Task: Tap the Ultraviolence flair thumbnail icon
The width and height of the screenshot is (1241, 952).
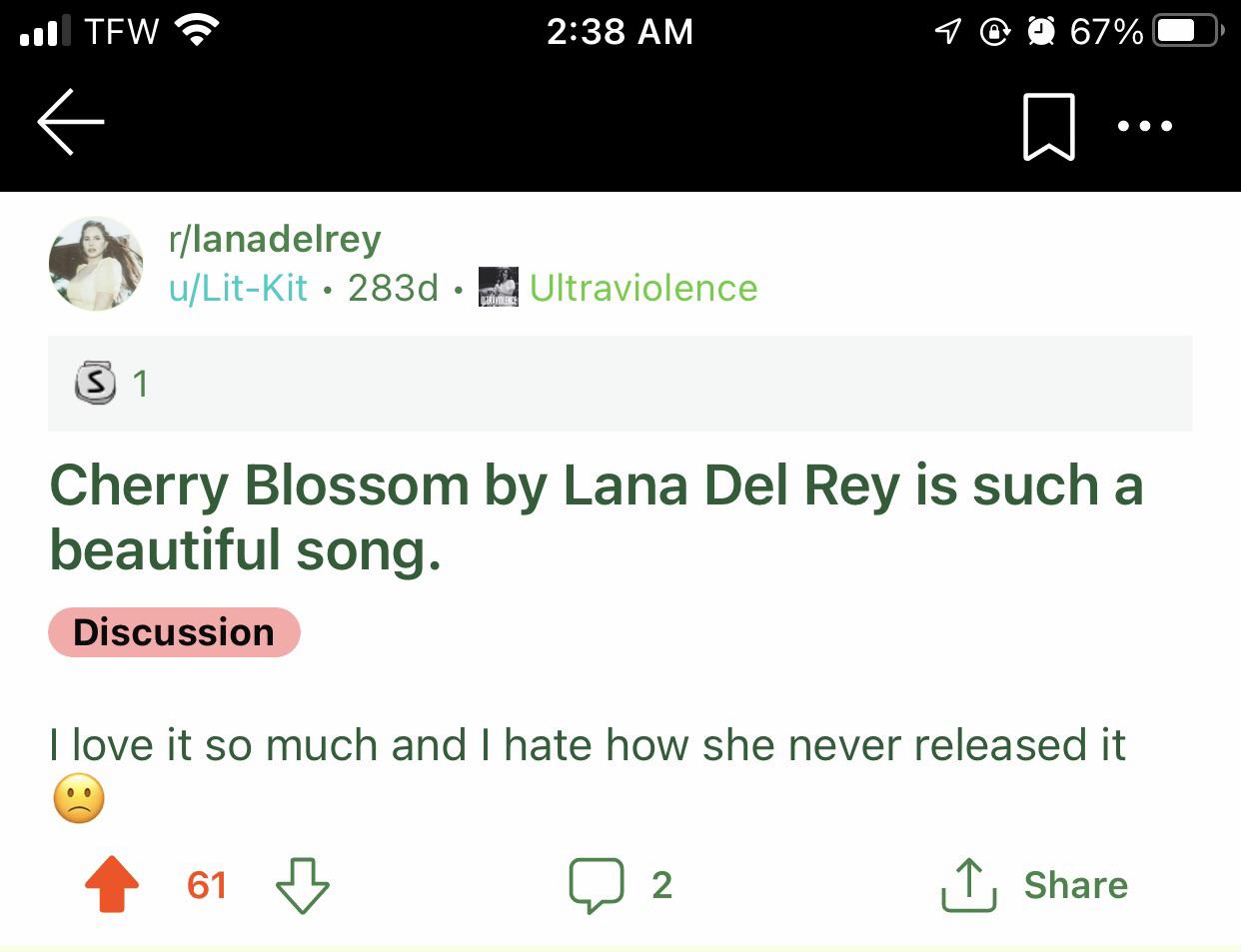Action: (x=498, y=288)
